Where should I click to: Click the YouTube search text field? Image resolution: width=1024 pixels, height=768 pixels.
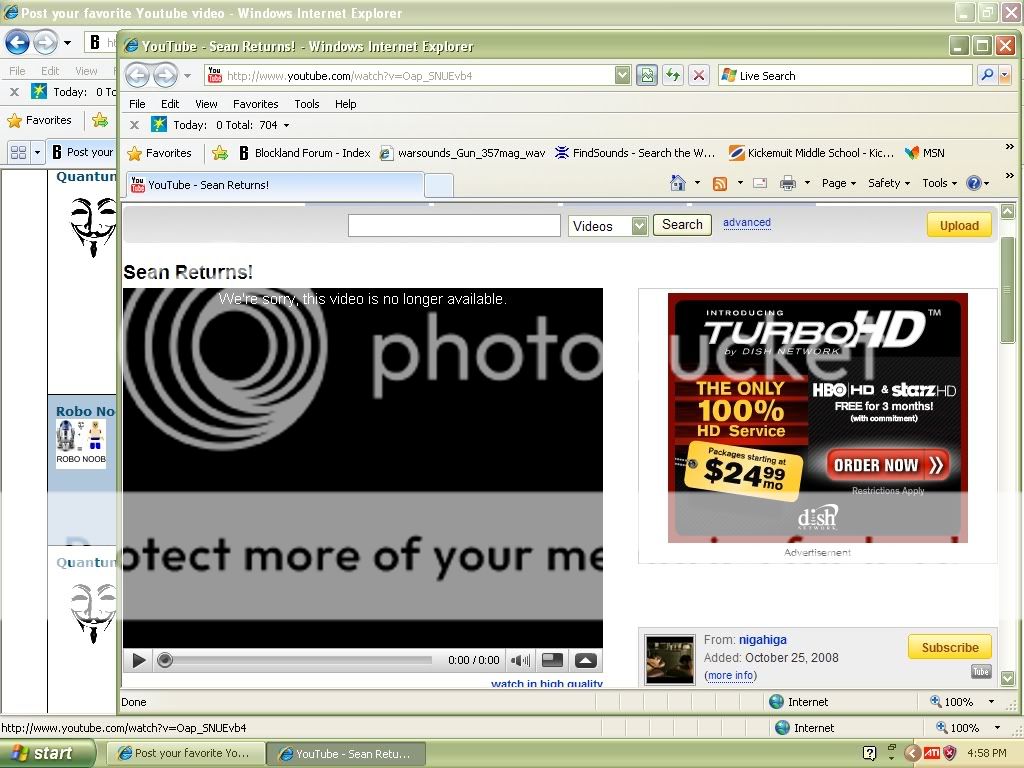pos(454,225)
